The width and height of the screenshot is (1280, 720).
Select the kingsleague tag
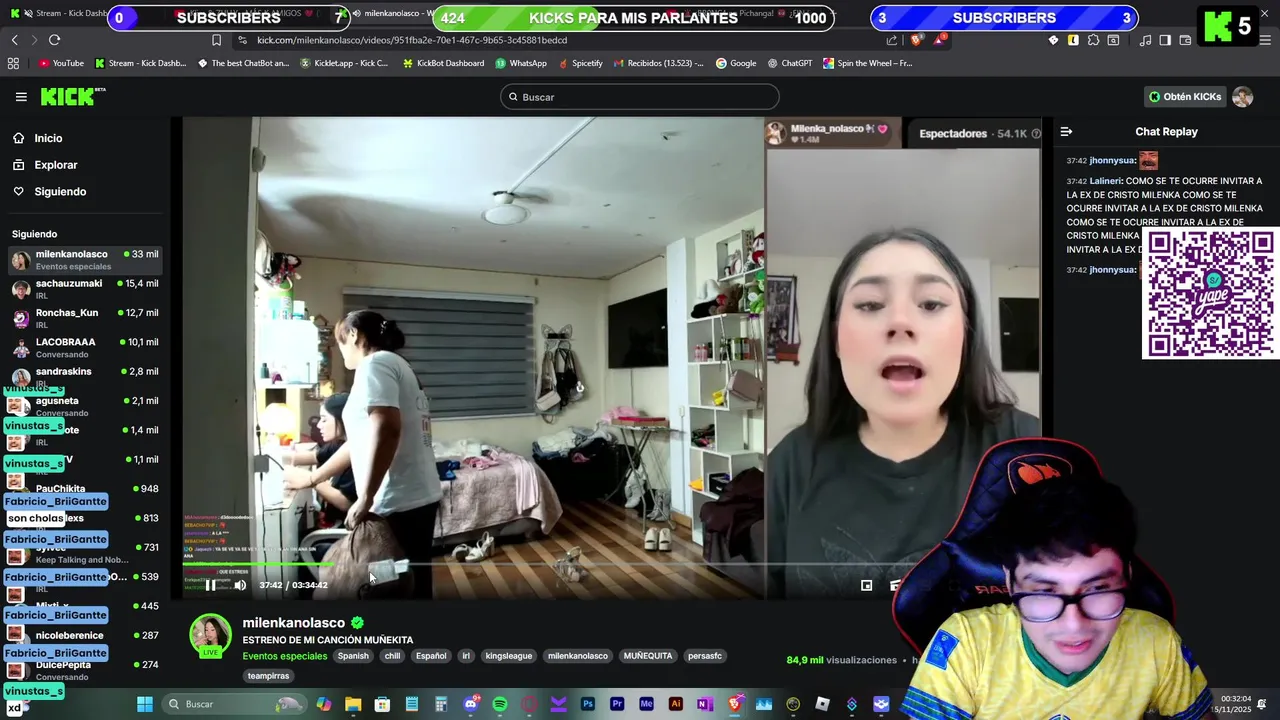coord(509,656)
